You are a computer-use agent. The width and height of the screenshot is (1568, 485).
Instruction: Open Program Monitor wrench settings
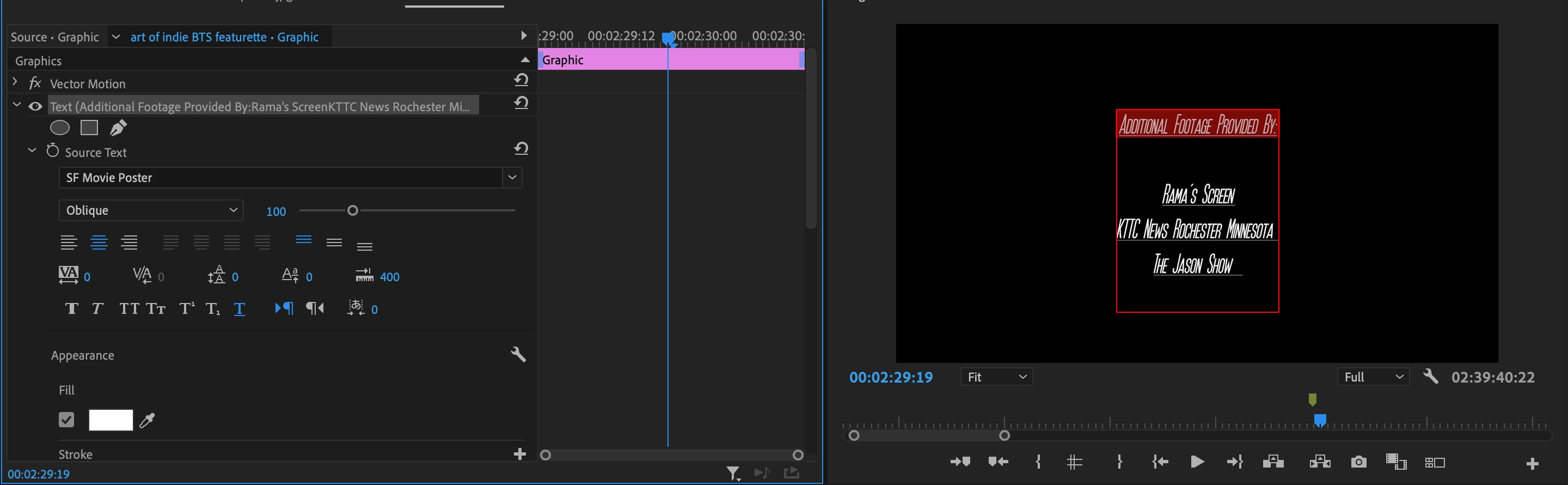click(x=1431, y=377)
